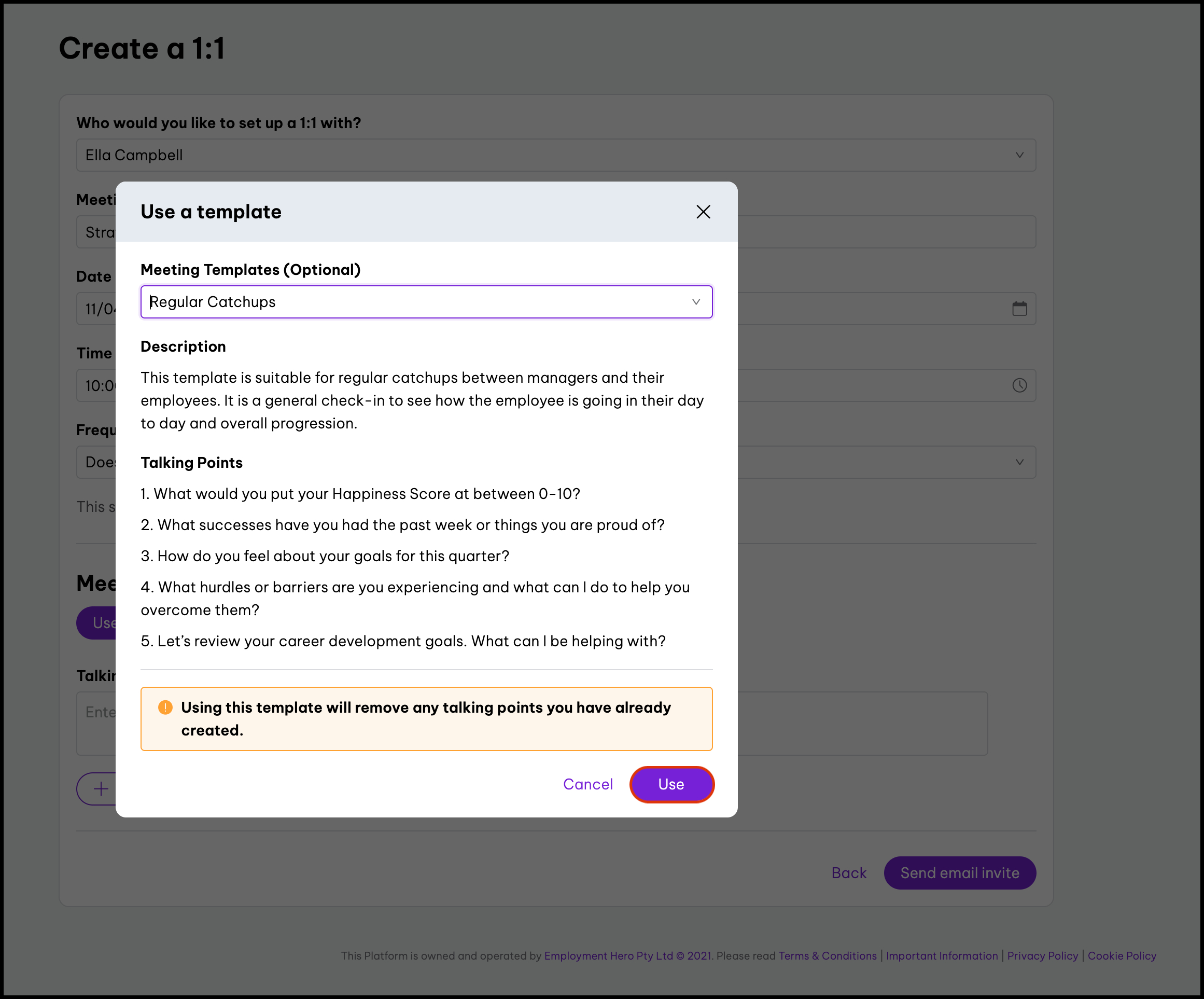1204x999 pixels.
Task: Close the Use a template dialog
Action: [x=703, y=212]
